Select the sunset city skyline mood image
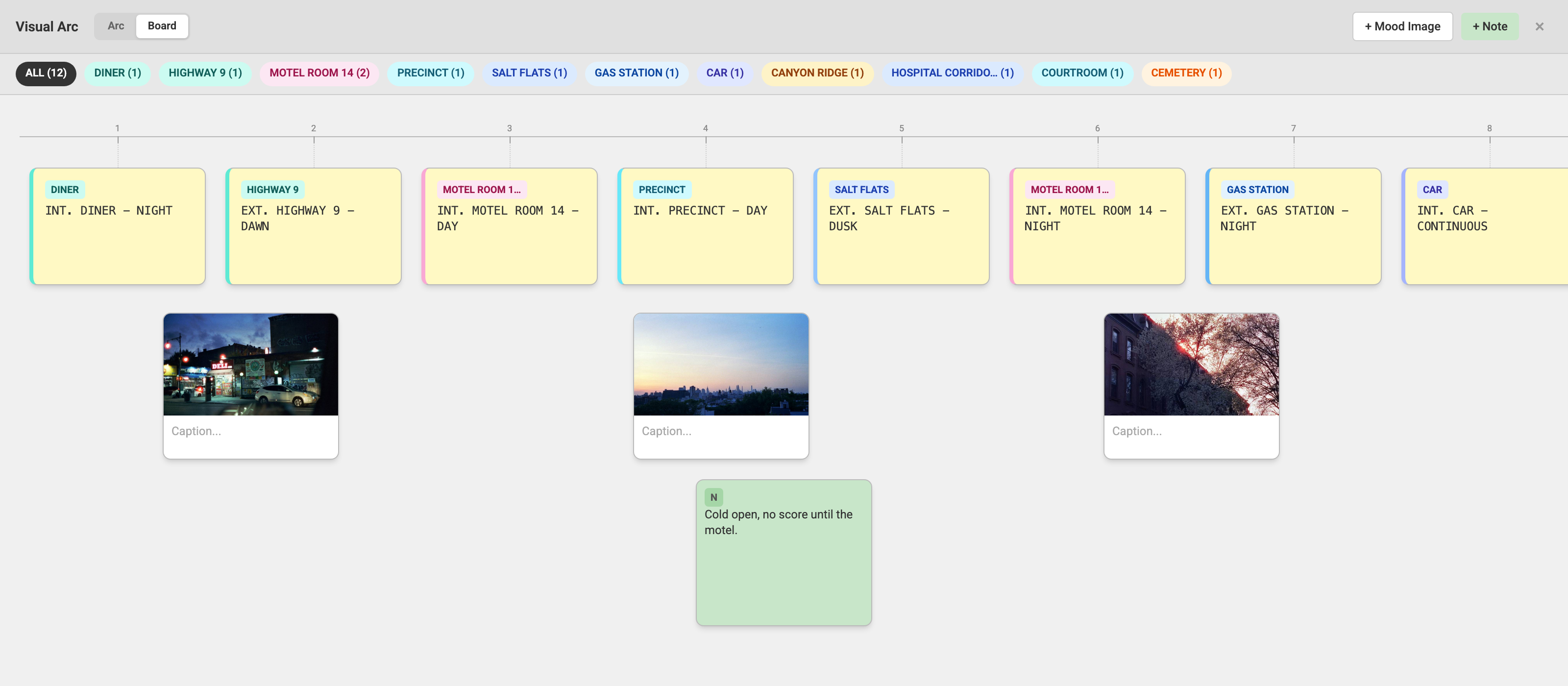 click(x=721, y=365)
